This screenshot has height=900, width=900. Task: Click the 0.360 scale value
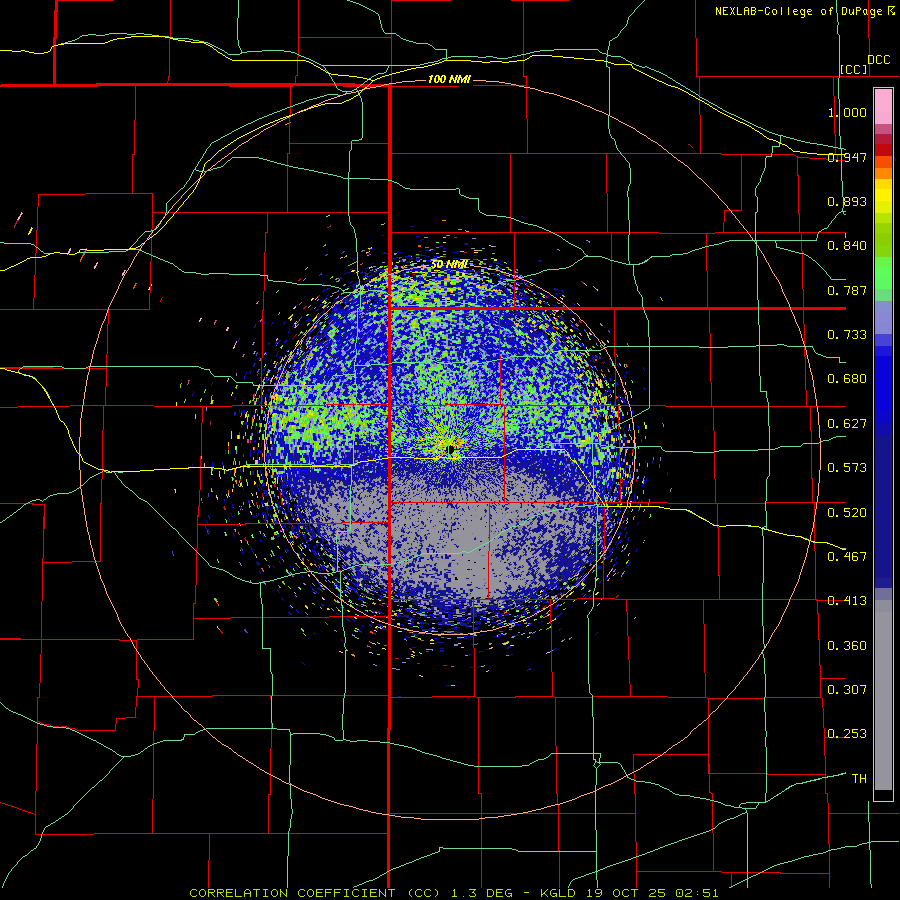[847, 646]
